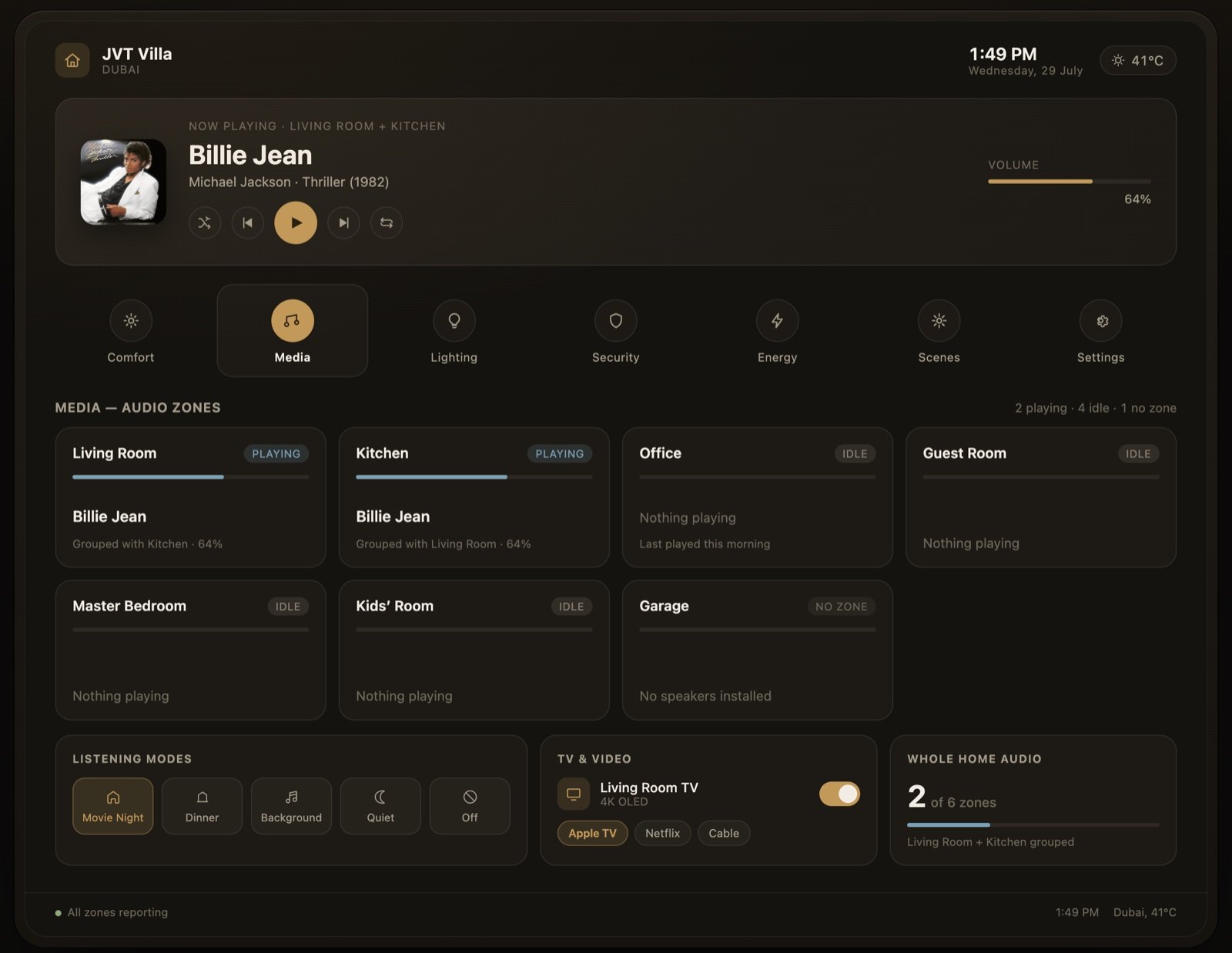
Task: Skip to the next track
Action: click(343, 222)
